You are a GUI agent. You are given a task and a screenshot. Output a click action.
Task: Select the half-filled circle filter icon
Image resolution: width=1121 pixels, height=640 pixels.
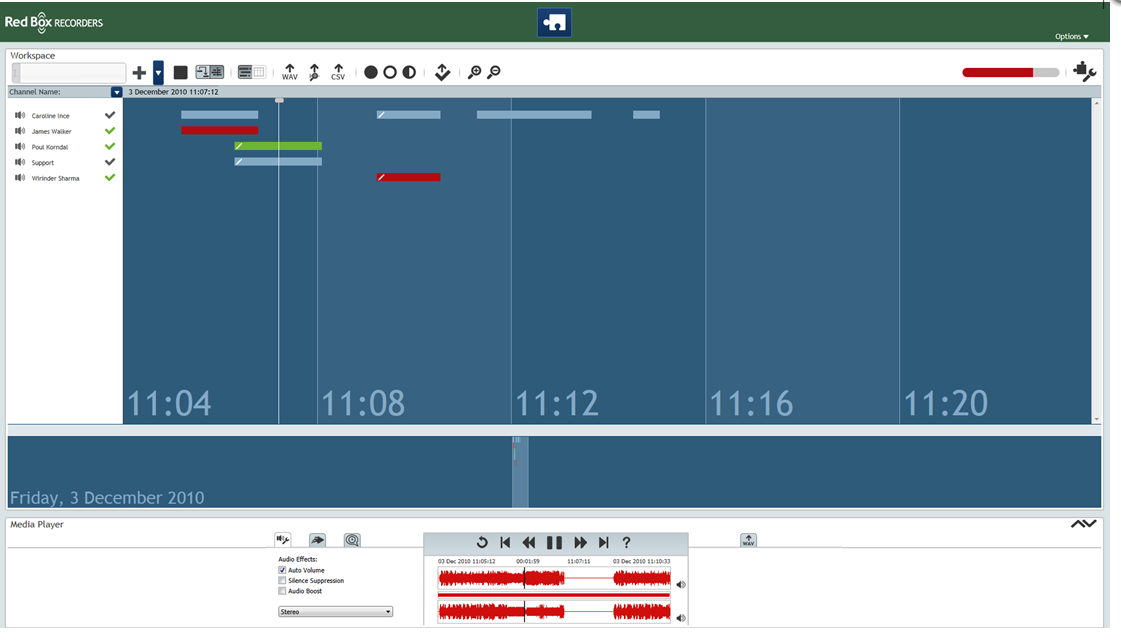click(x=409, y=73)
